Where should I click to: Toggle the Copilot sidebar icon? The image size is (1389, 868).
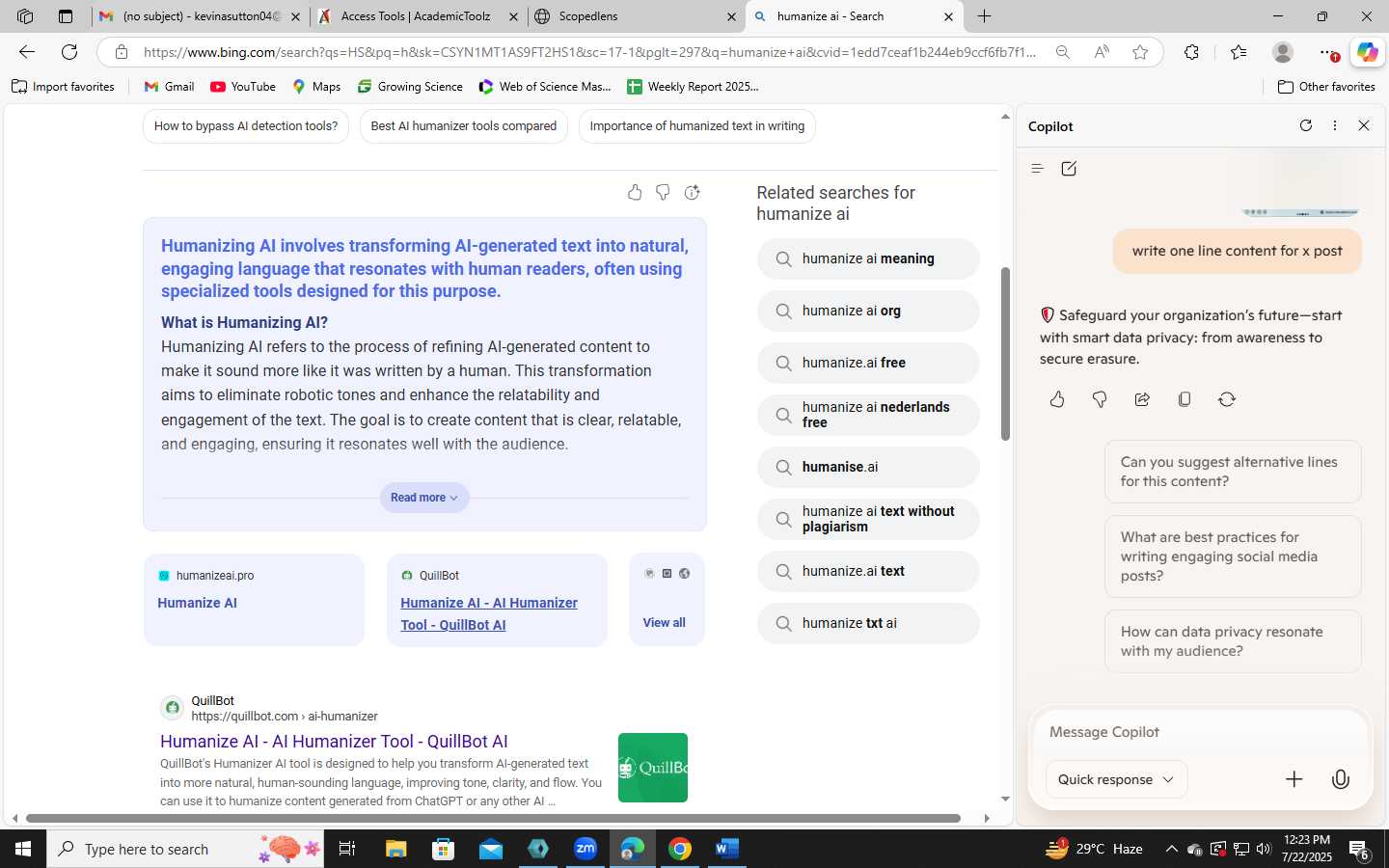1368,52
